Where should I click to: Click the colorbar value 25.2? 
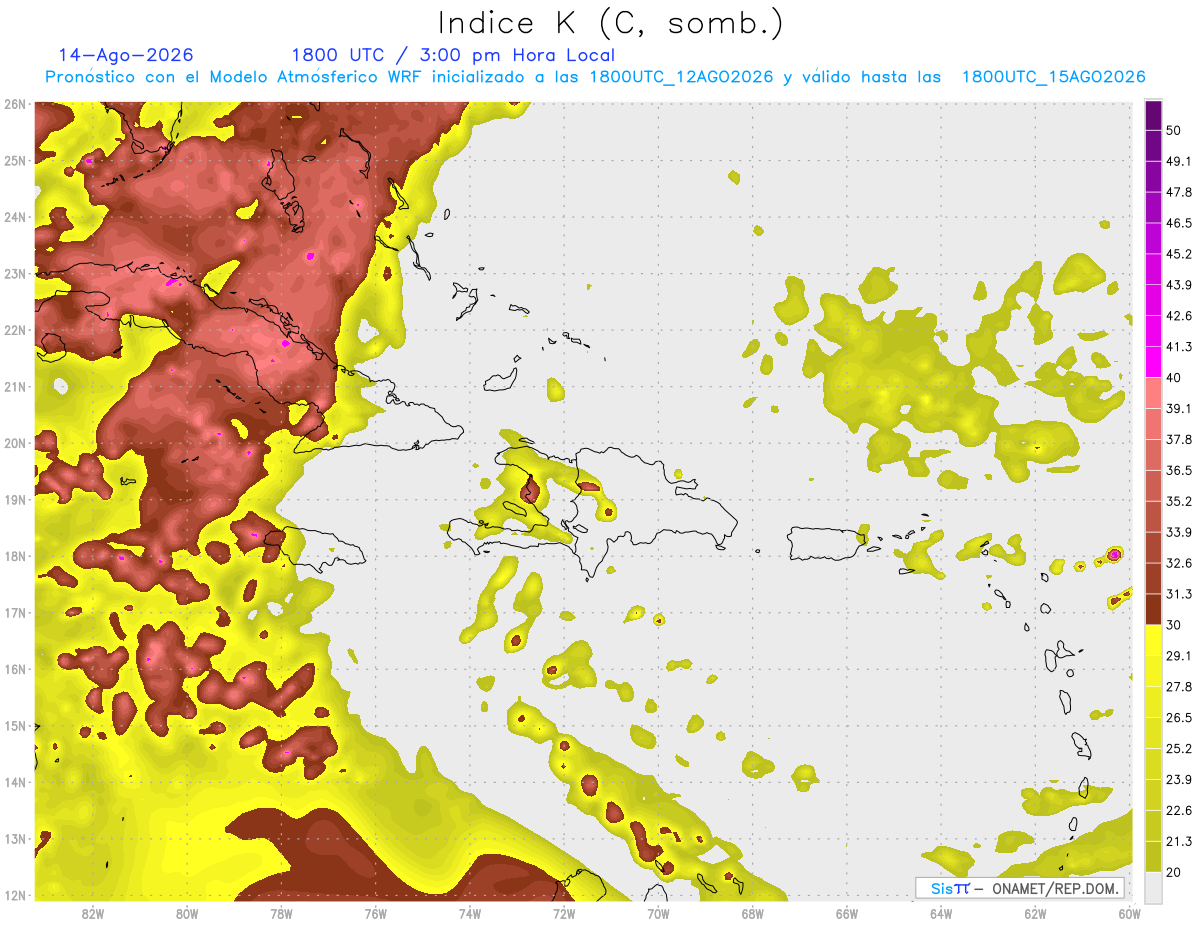[x=1179, y=749]
